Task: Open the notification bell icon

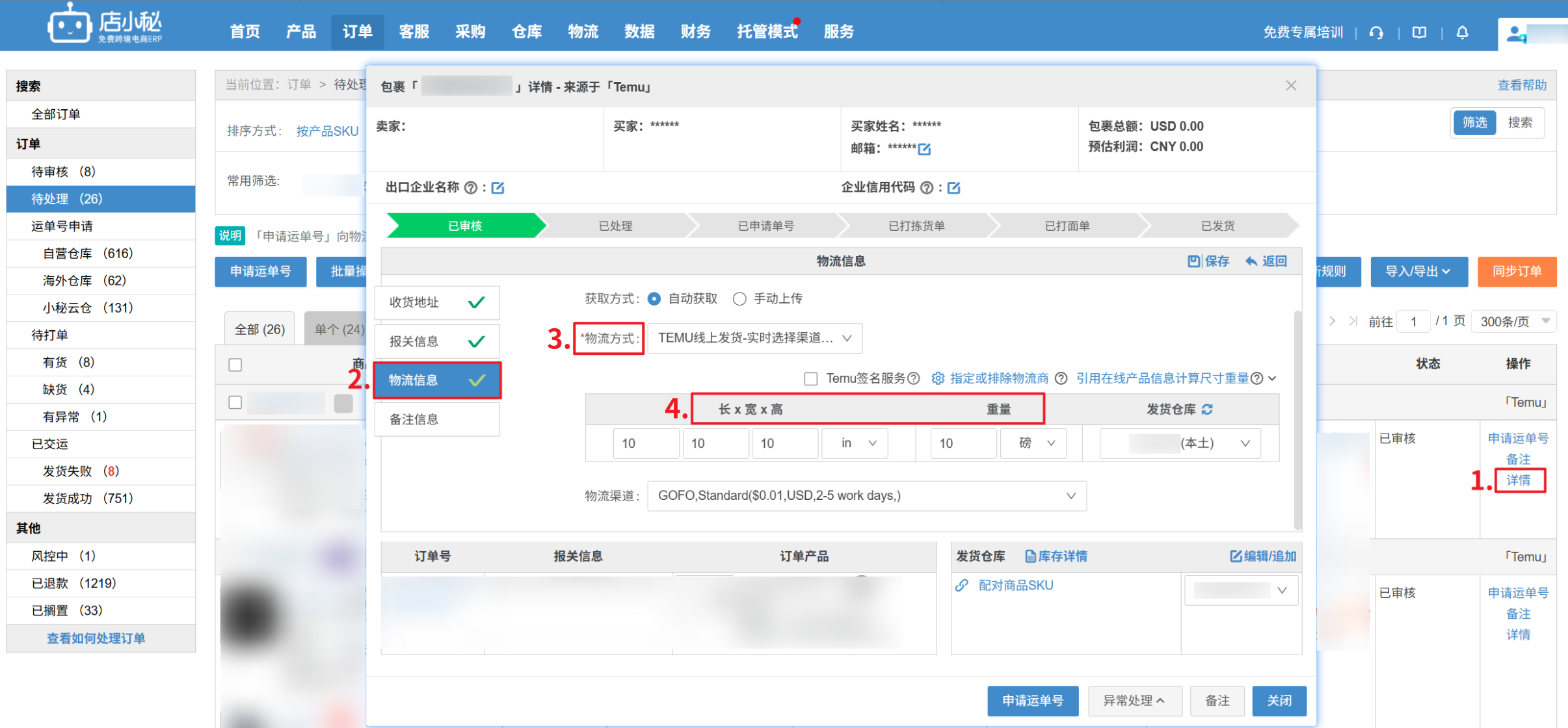Action: [1463, 32]
